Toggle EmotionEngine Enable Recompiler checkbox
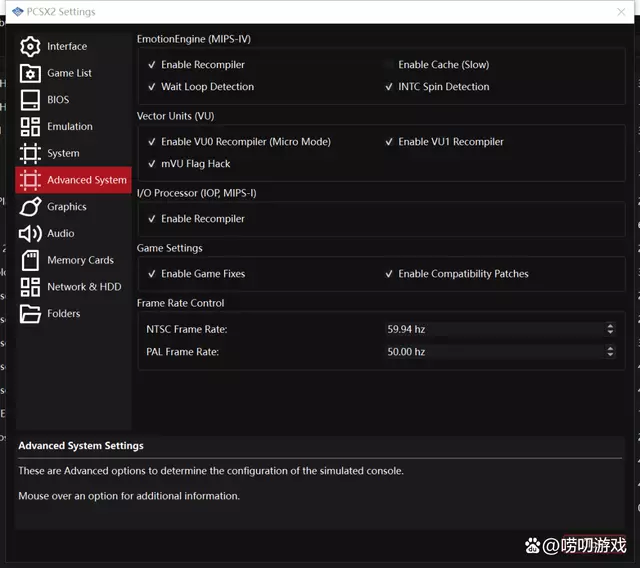 152,65
